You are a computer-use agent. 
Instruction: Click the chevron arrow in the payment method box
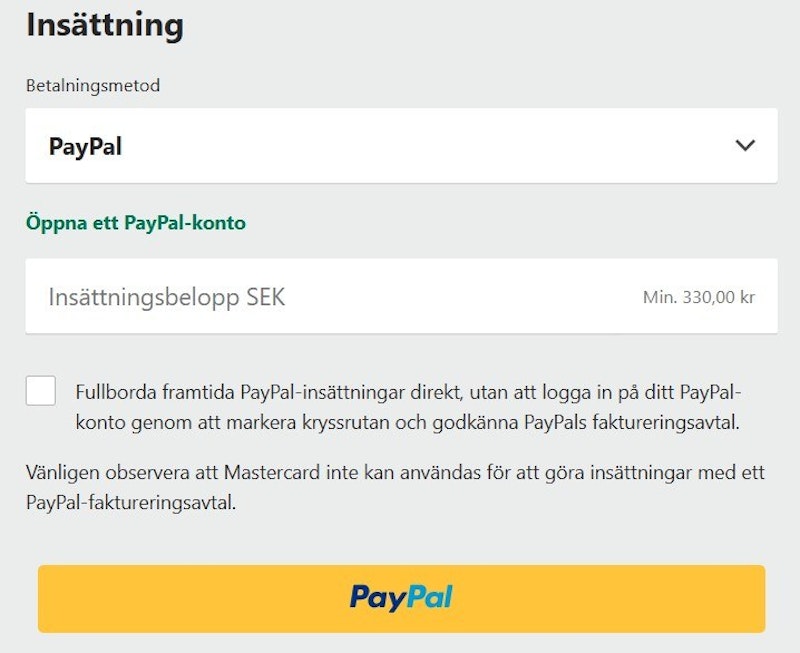(x=745, y=145)
